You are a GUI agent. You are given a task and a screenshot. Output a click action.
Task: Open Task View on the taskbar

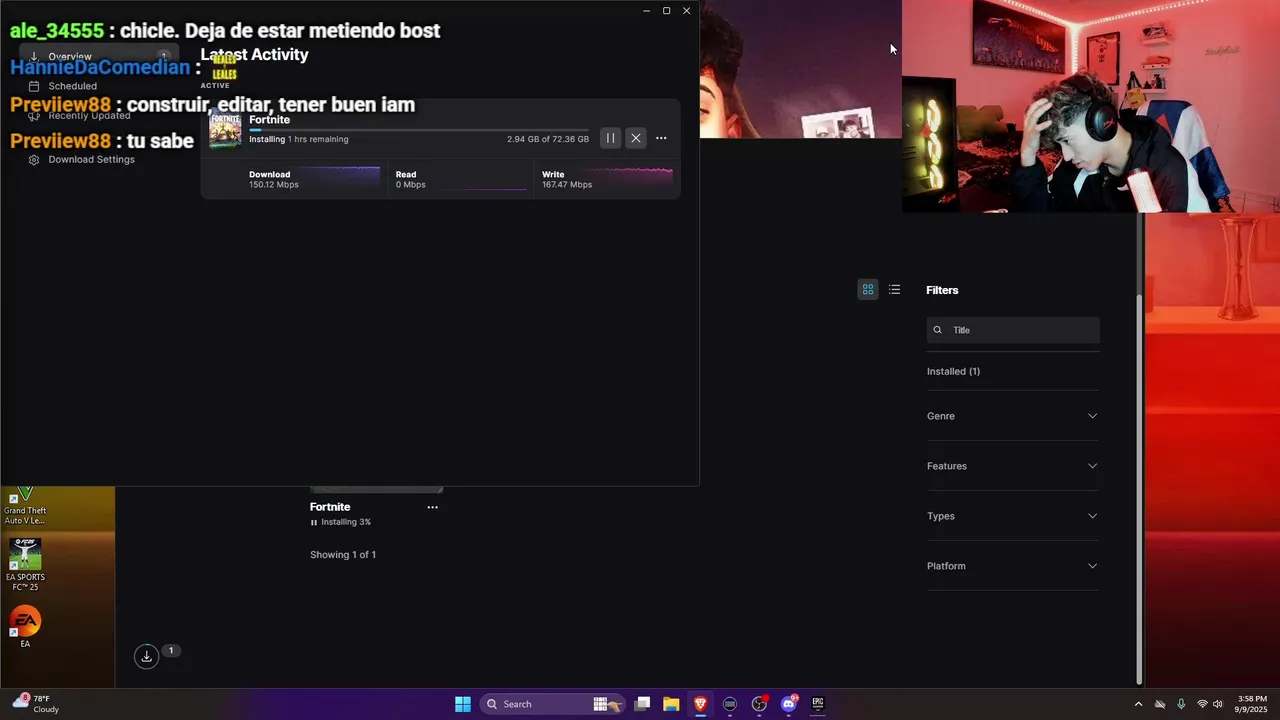coord(643,704)
